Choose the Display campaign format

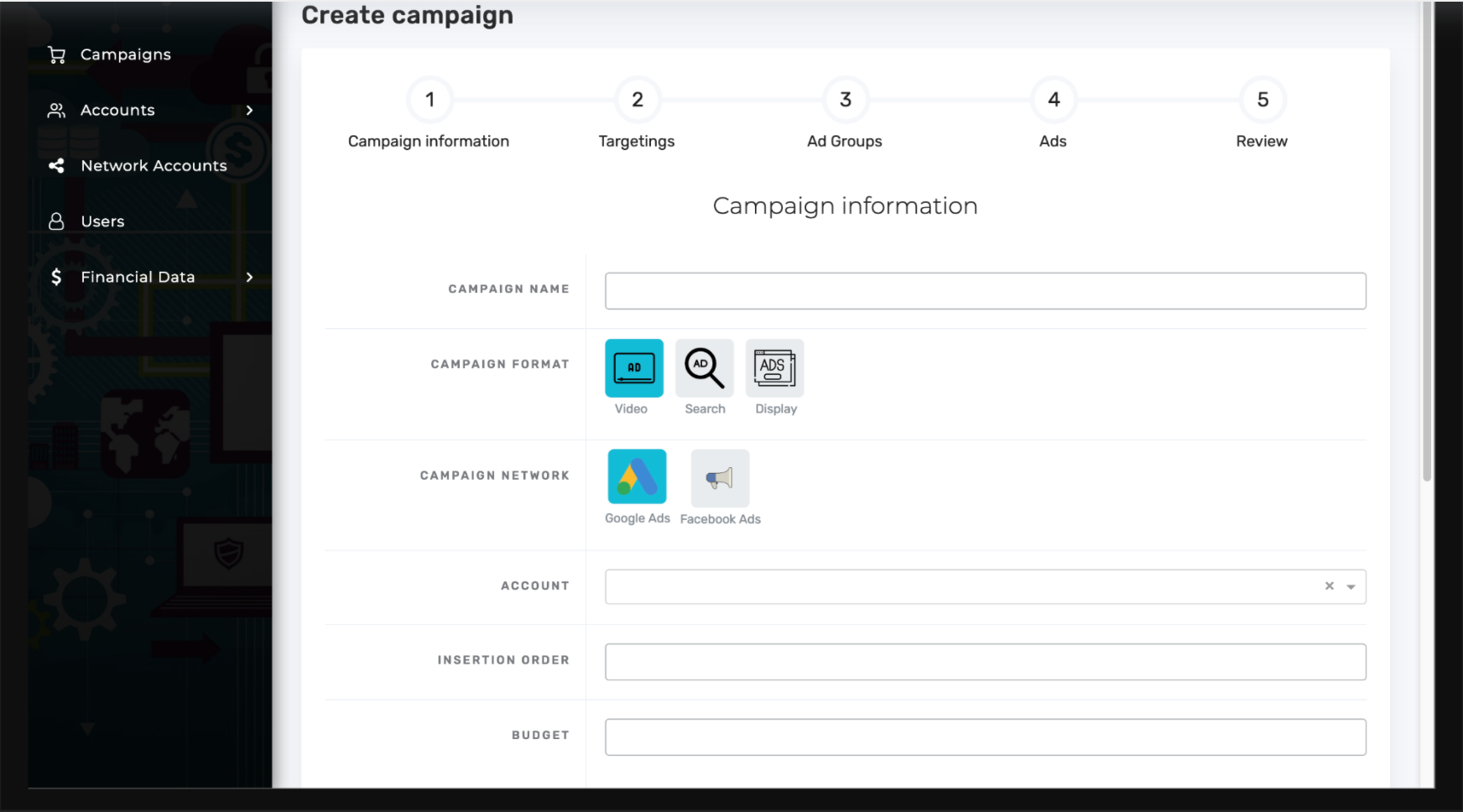[x=774, y=367]
